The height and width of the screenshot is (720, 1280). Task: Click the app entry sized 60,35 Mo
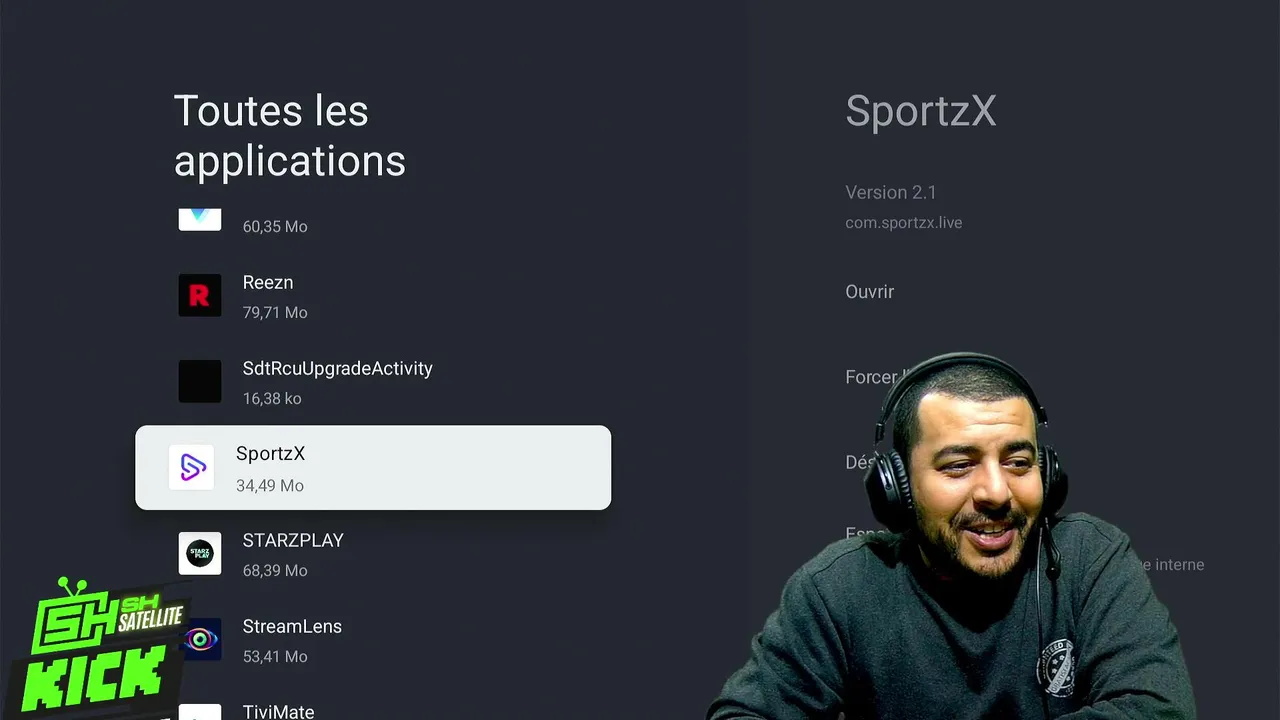point(373,220)
